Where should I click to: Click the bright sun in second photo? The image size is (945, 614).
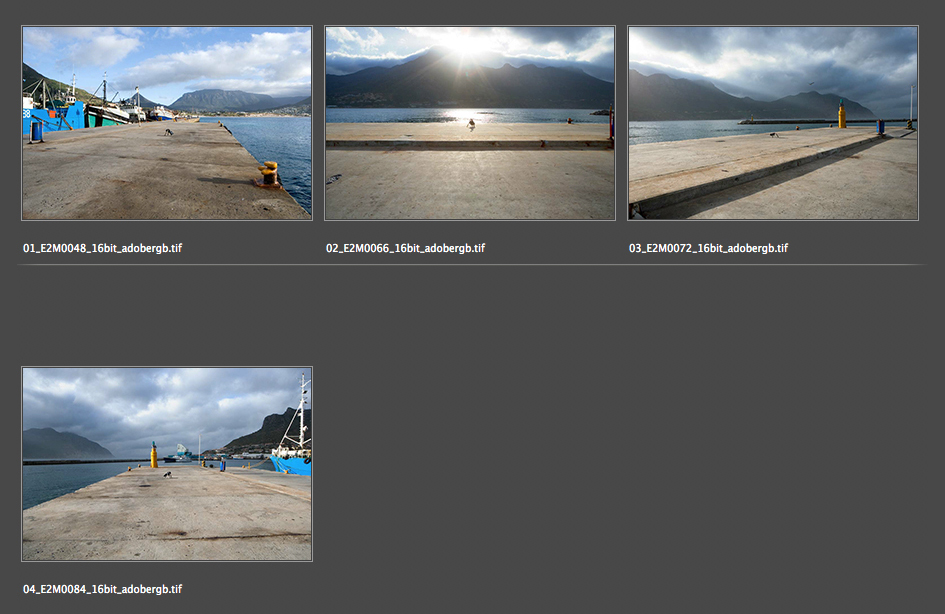pyautogui.click(x=469, y=43)
